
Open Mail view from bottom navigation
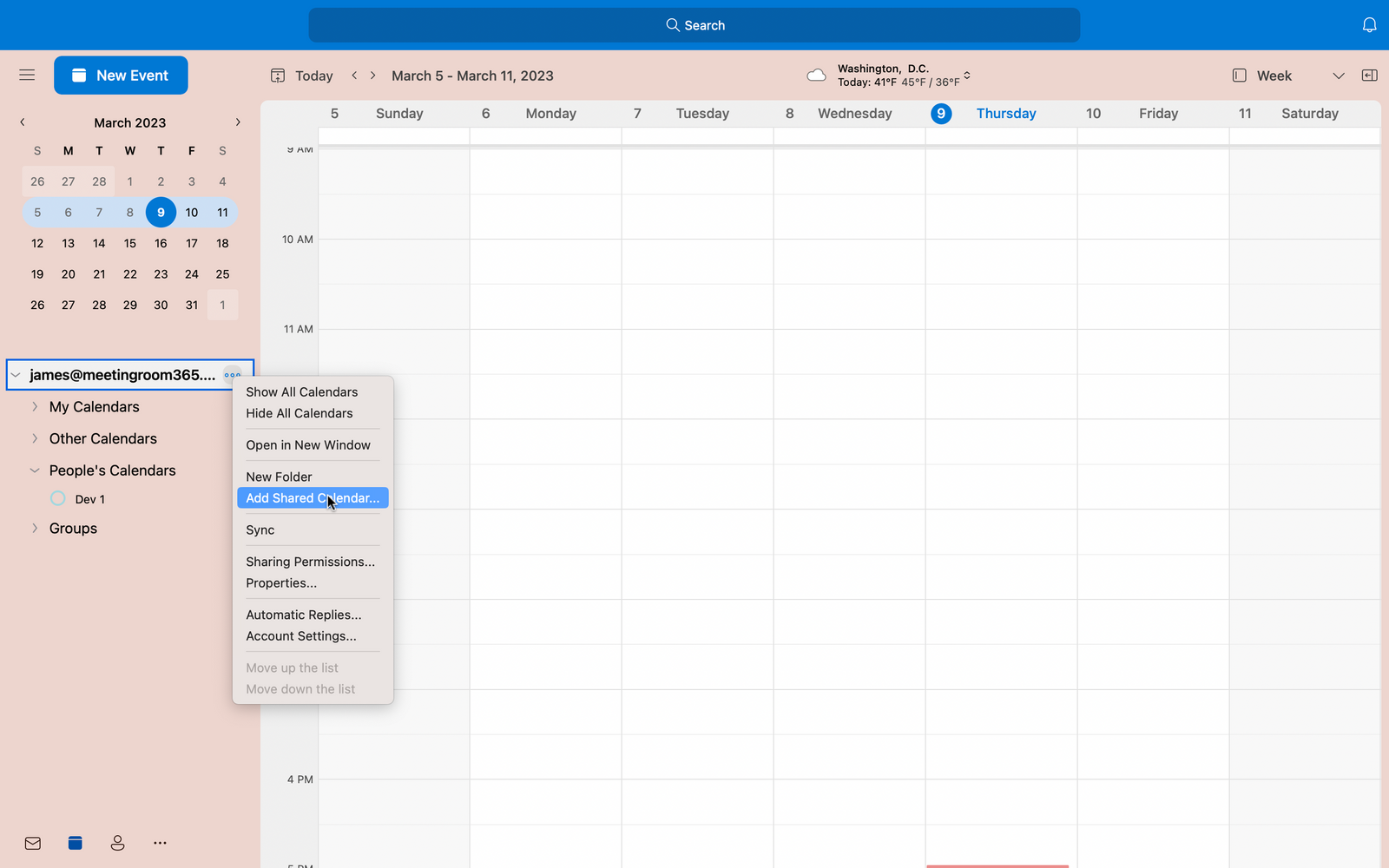(x=32, y=843)
